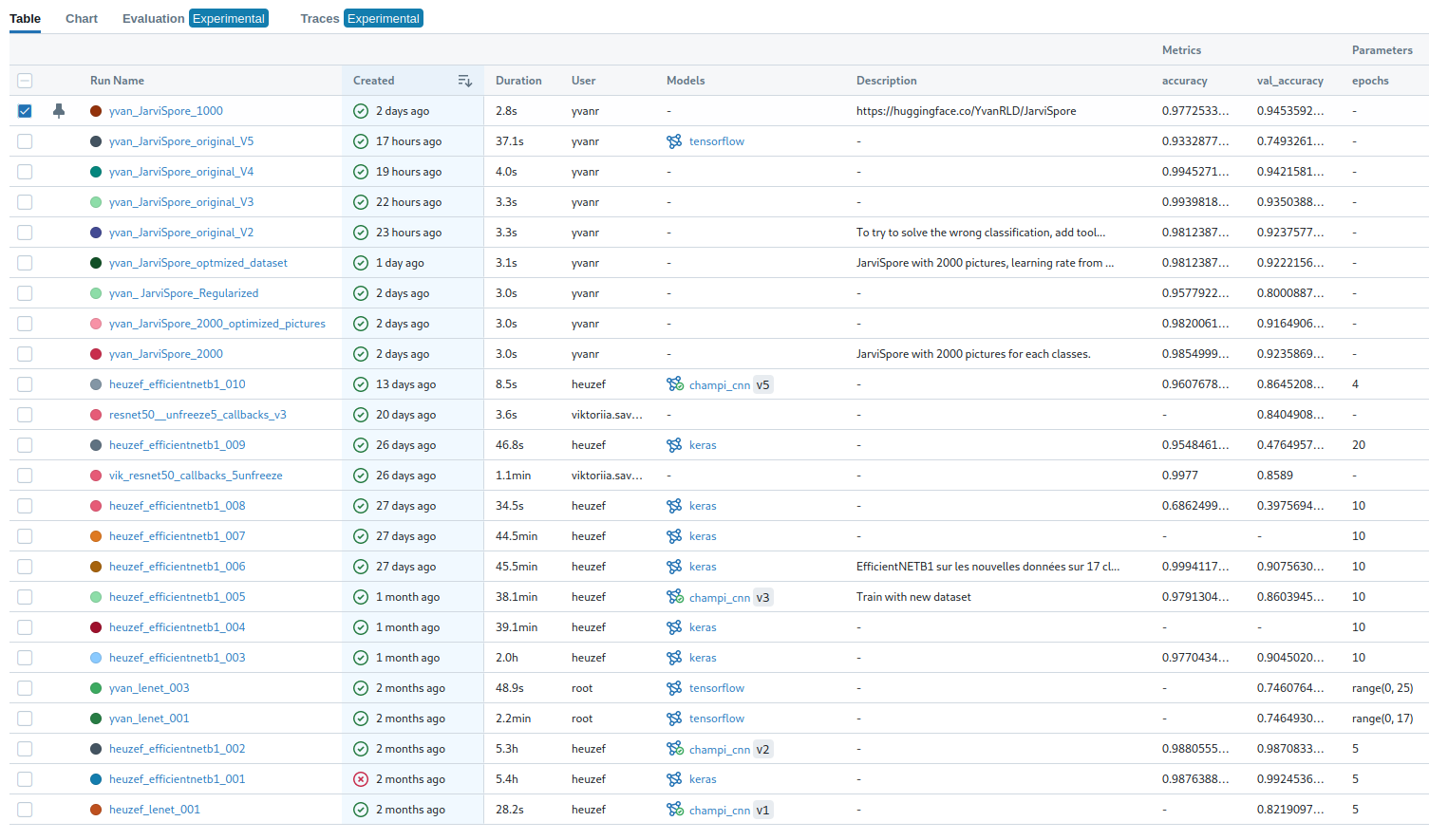The height and width of the screenshot is (840, 1429).
Task: Click the User column header
Action: click(584, 81)
